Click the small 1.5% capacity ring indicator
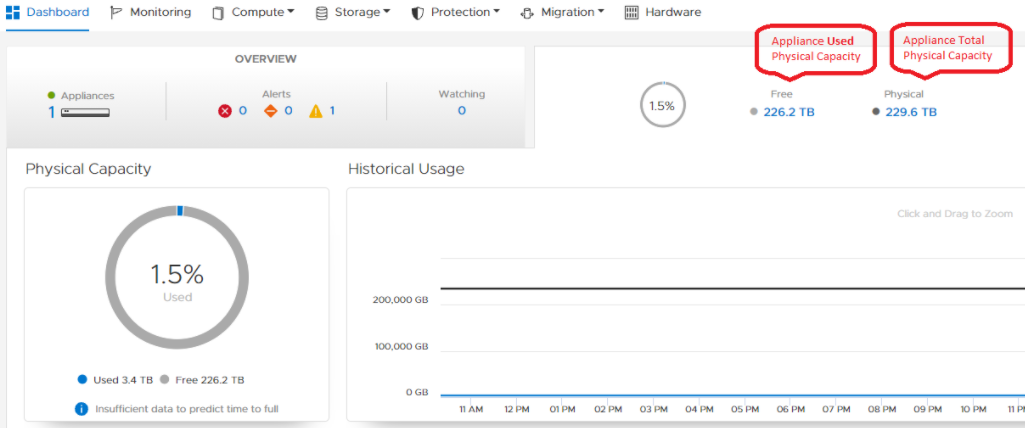Viewport: 1025px width, 428px height. (x=662, y=105)
